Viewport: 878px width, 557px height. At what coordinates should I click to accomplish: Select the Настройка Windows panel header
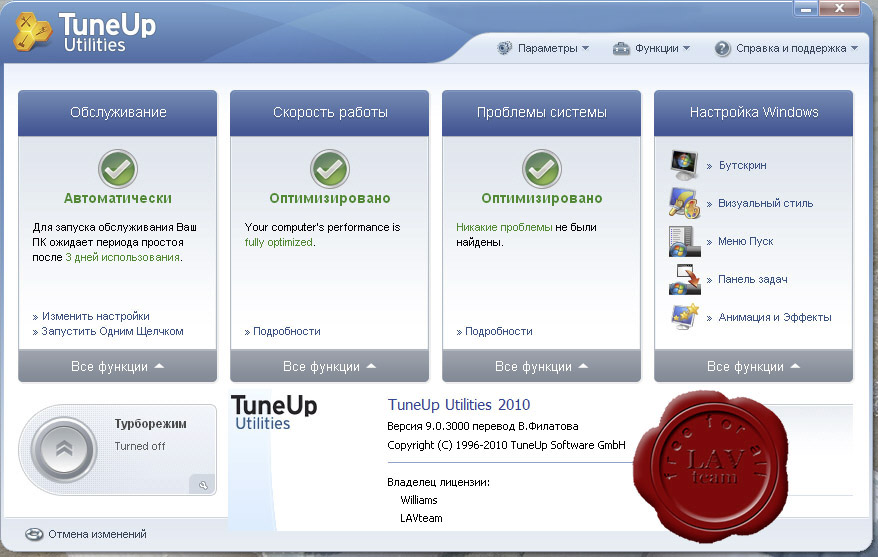(x=754, y=113)
